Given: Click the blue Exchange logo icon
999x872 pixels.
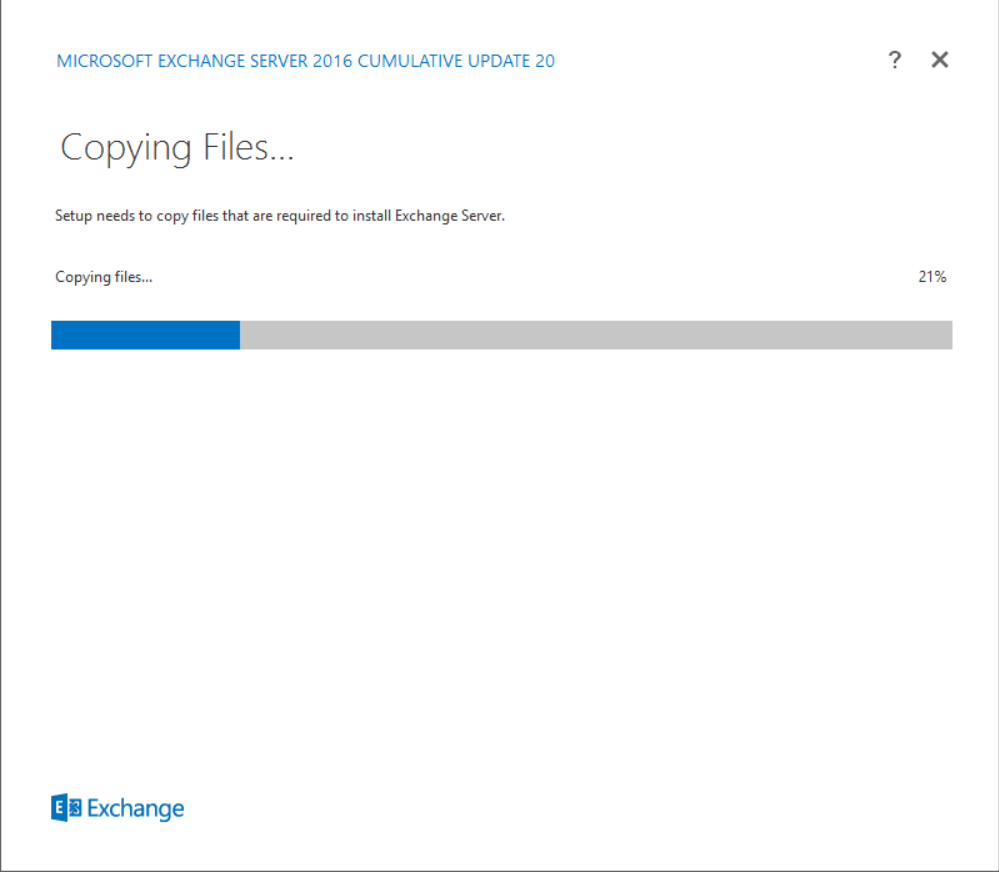Looking at the screenshot, I should tap(66, 808).
